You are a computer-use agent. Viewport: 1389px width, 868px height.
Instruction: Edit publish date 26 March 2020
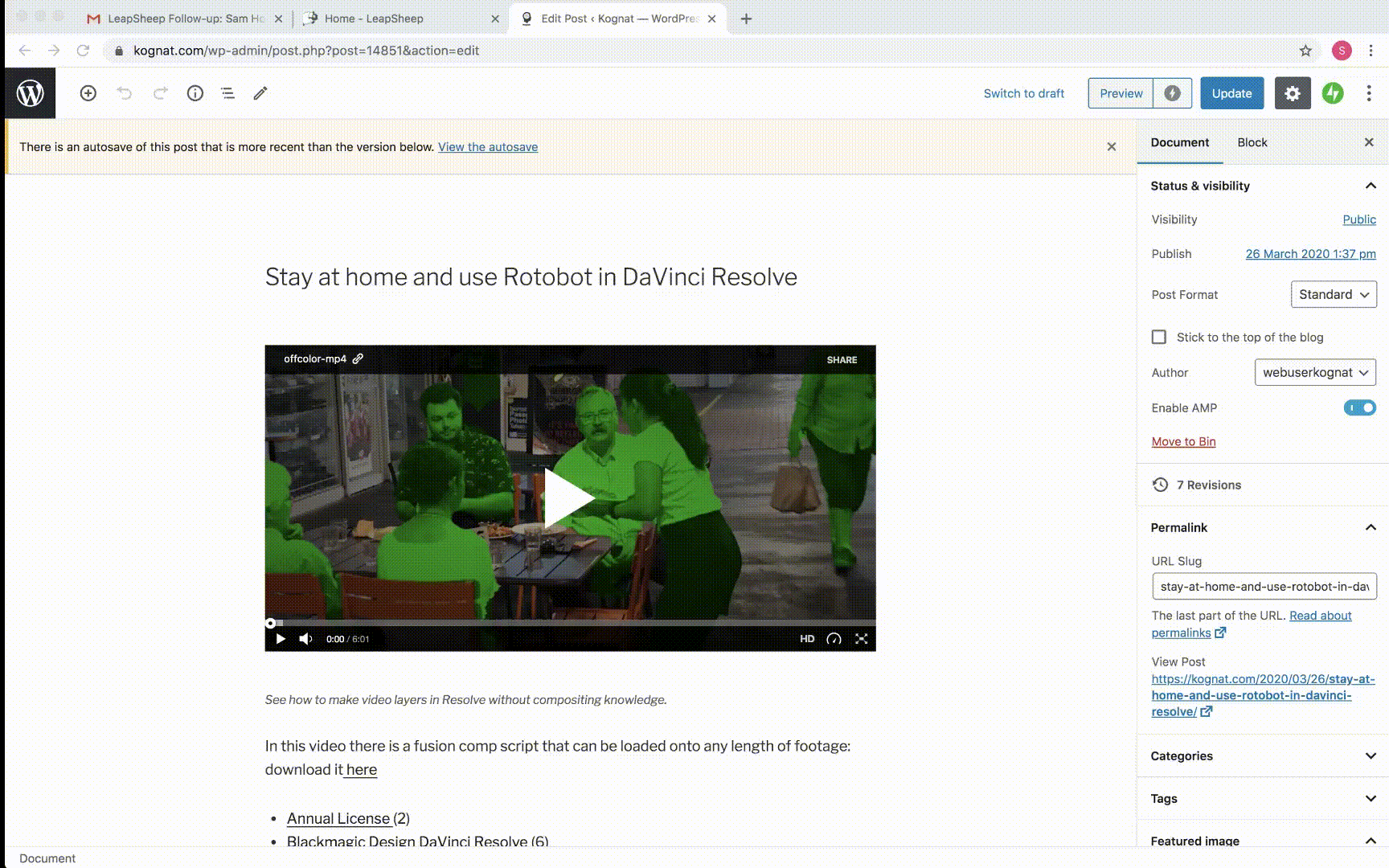1310,254
